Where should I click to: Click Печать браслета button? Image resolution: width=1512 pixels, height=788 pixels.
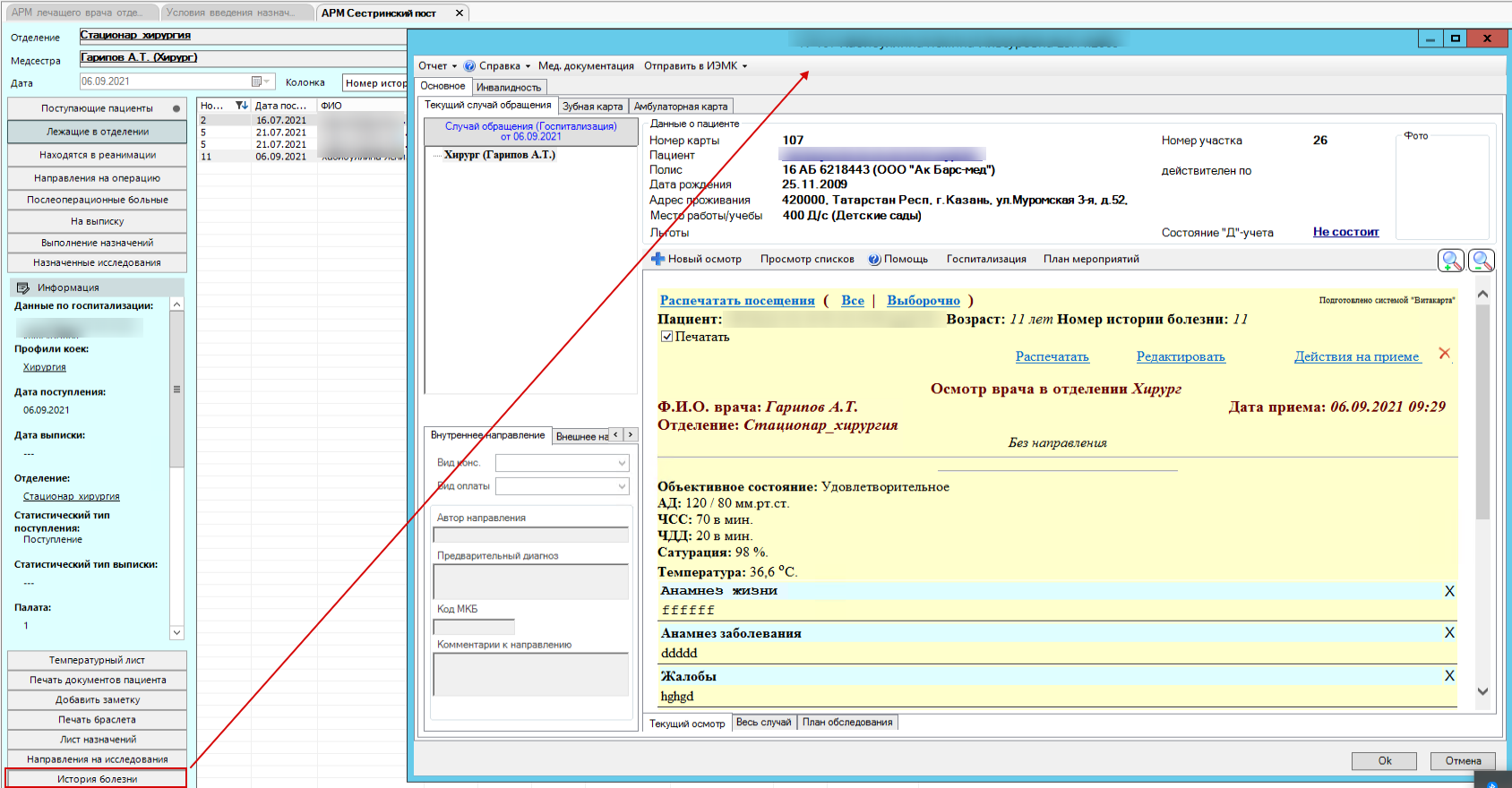[x=97, y=720]
